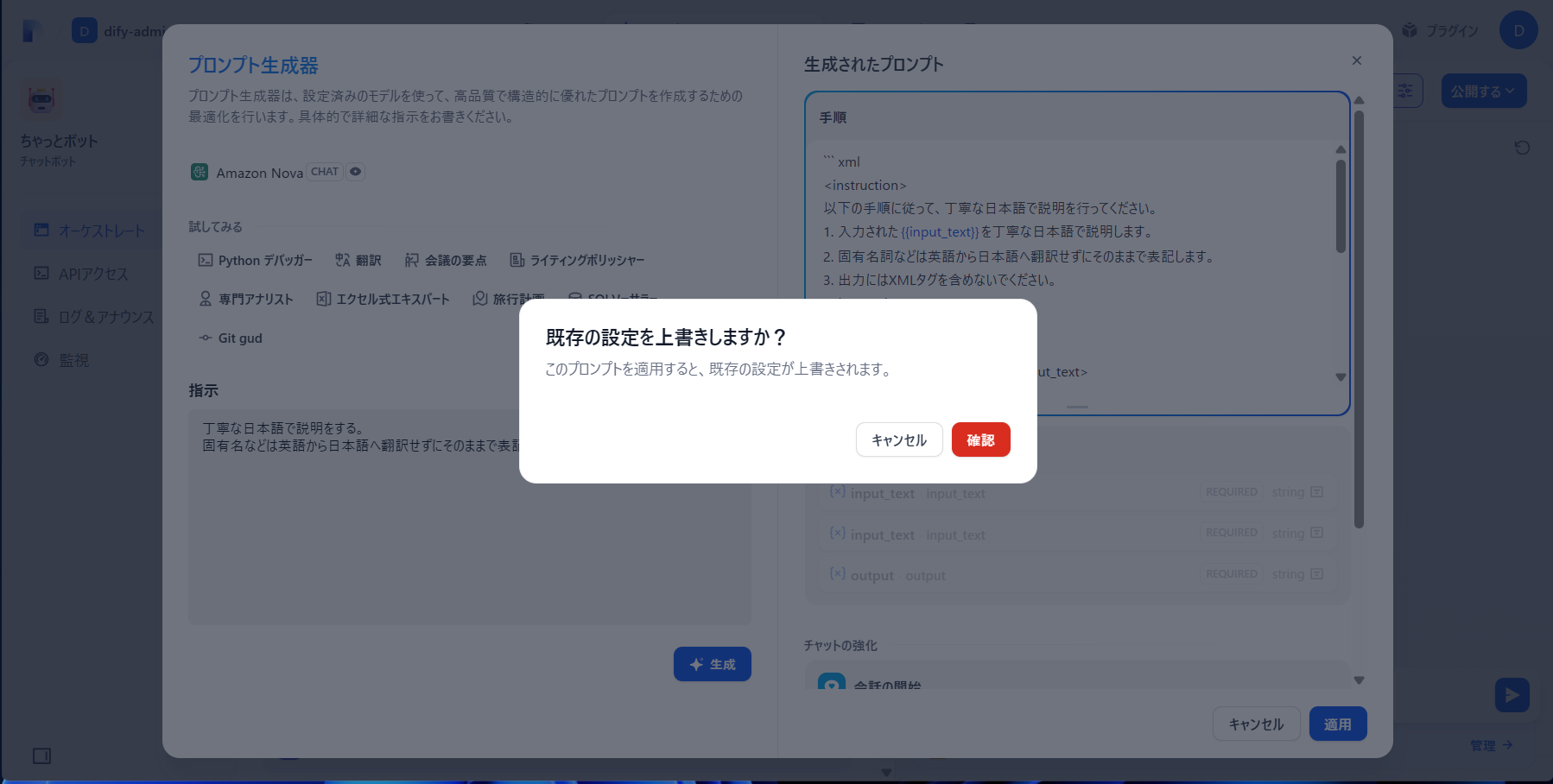Click the right panel vertical scrollbar thumb
The width and height of the screenshot is (1553, 784).
[x=1359, y=319]
